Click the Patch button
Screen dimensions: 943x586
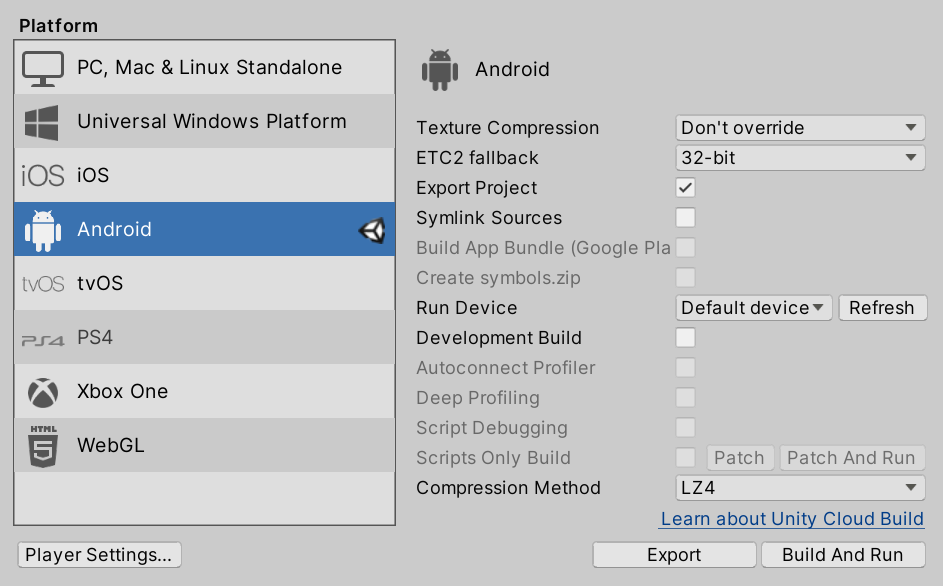740,458
